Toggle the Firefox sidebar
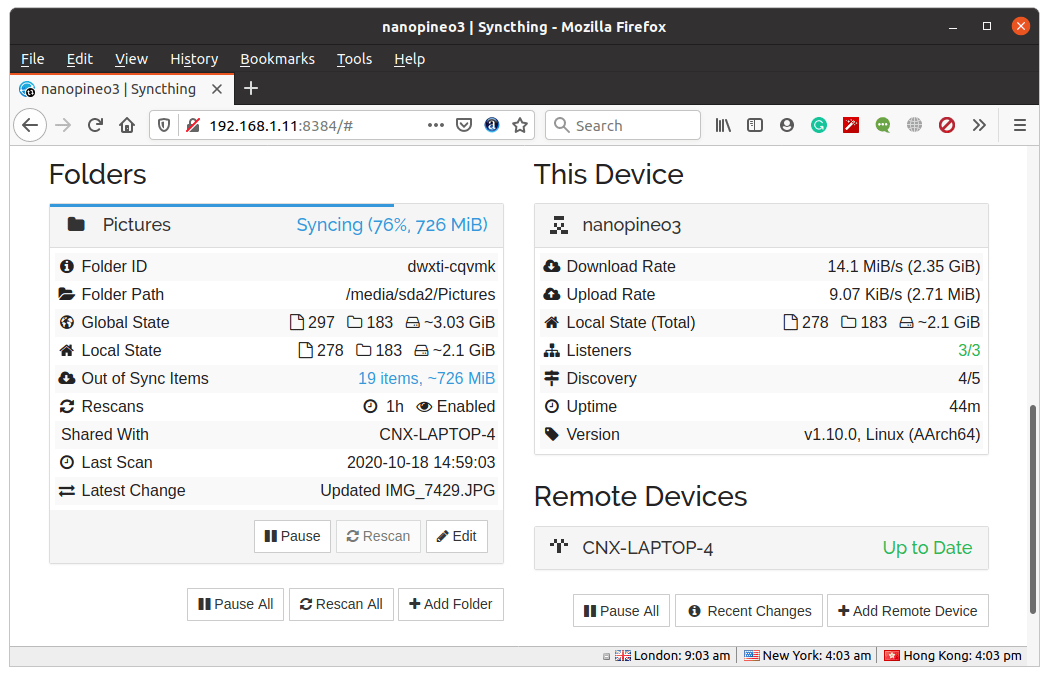This screenshot has width=1049, height=676. point(755,125)
